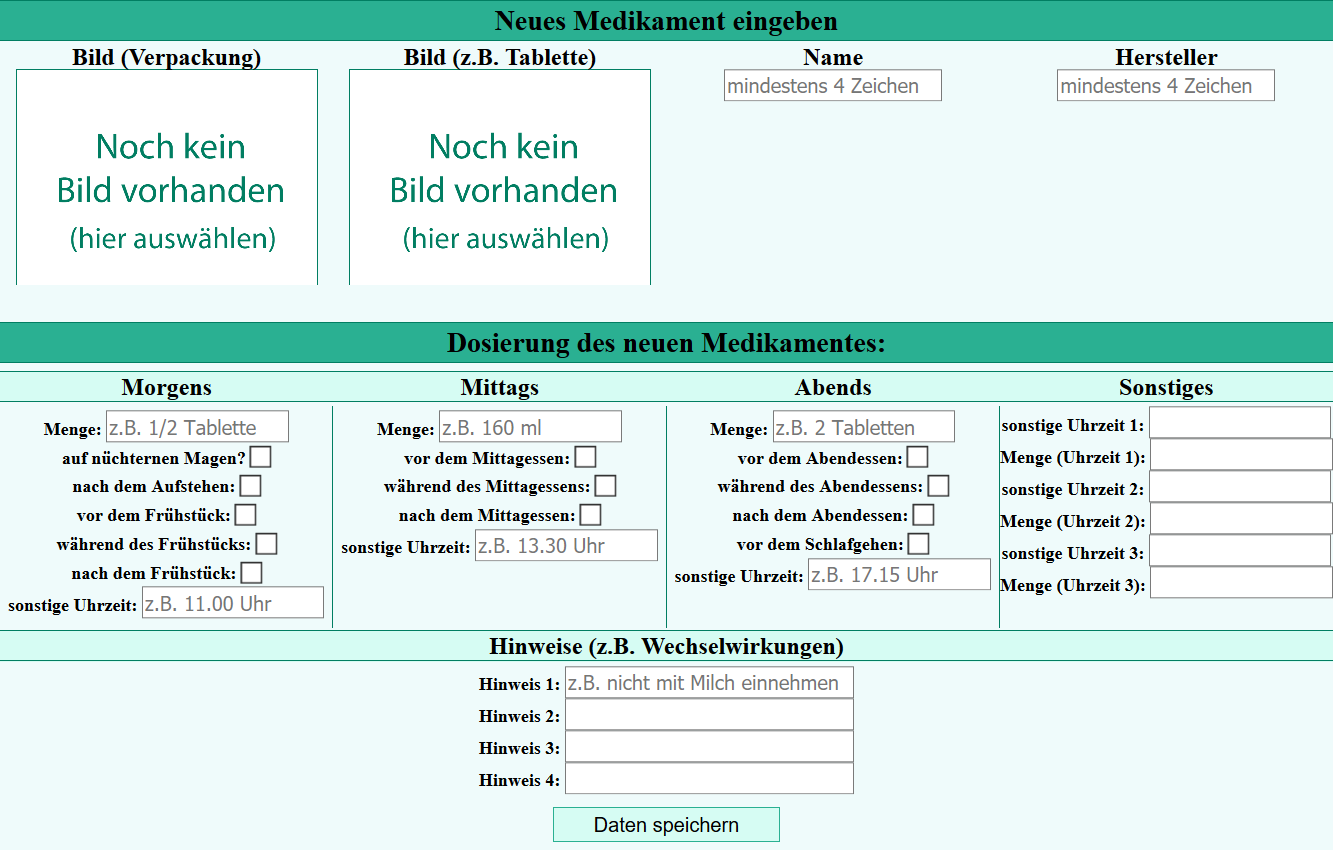Focus the 'Menge (Uhrzeit 3)' field
The image size is (1333, 850).
pyautogui.click(x=1241, y=582)
